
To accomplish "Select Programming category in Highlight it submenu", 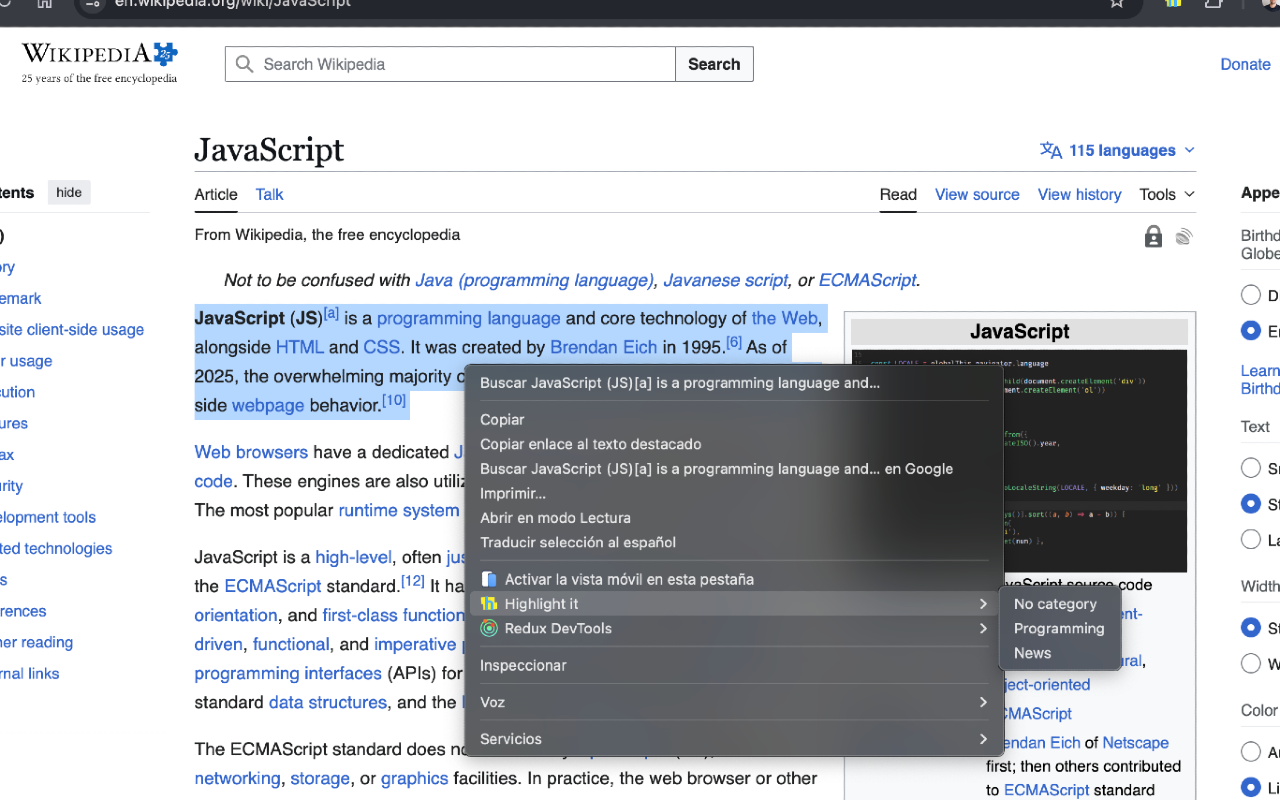I will pyautogui.click(x=1059, y=629).
